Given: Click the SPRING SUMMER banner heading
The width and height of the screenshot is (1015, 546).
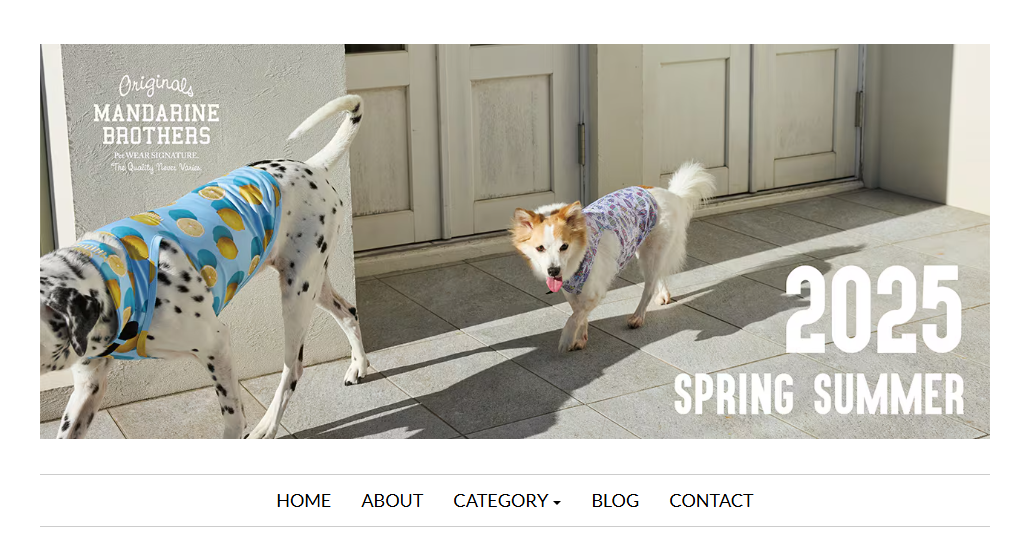Looking at the screenshot, I should (819, 394).
